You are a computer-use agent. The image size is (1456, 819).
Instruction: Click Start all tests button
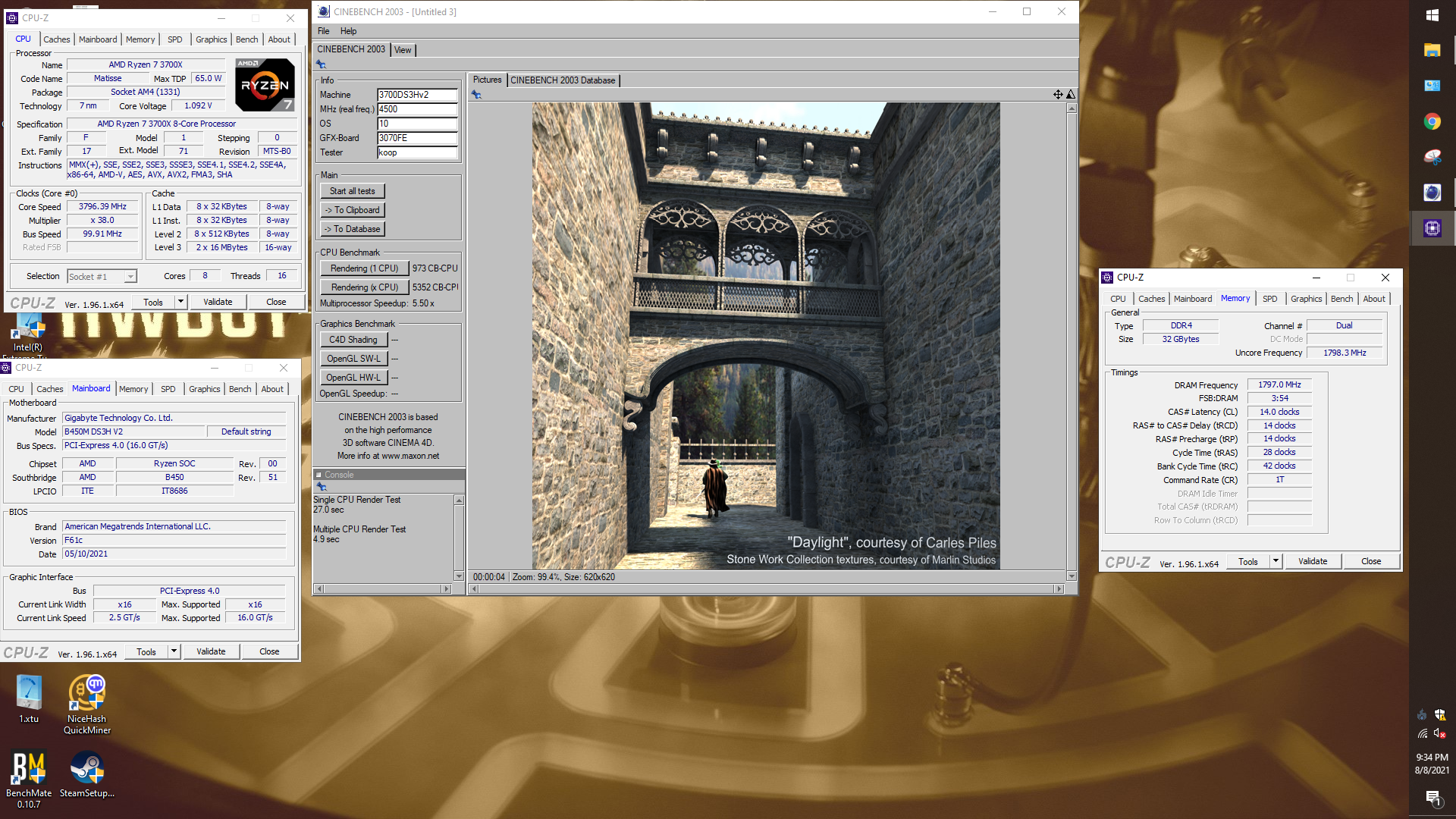click(x=352, y=191)
